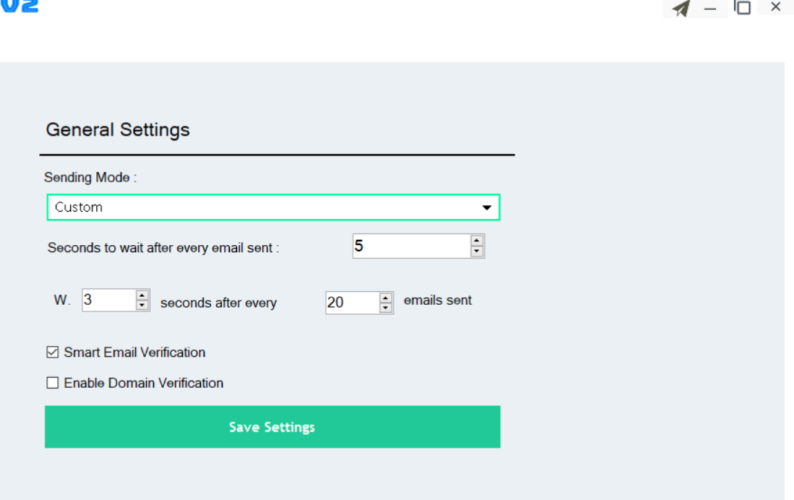This screenshot has width=794, height=500.
Task: Focus the emails count field showing 20
Action: click(x=351, y=303)
